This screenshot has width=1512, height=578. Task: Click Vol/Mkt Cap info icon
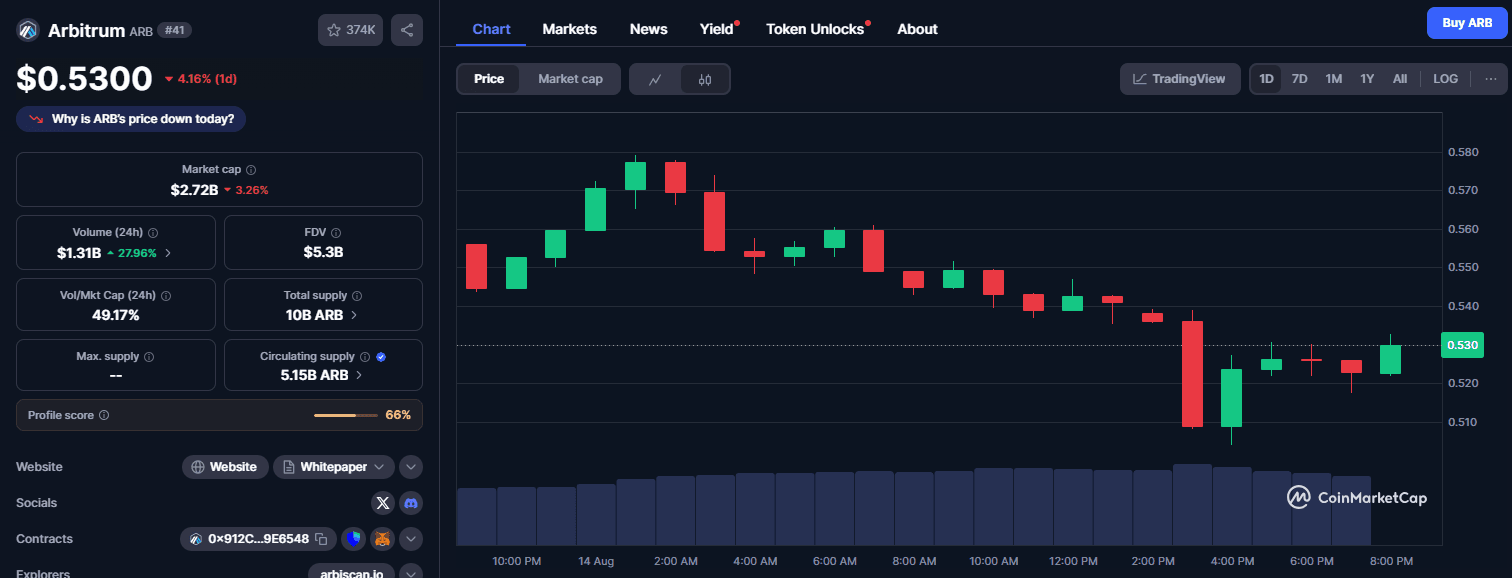click(x=166, y=296)
